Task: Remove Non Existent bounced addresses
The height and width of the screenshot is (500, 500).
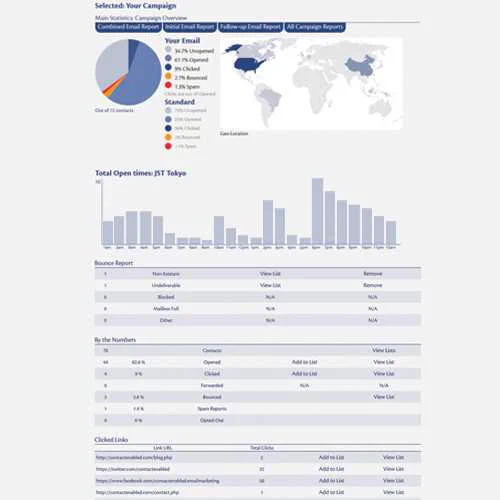Action: (373, 274)
